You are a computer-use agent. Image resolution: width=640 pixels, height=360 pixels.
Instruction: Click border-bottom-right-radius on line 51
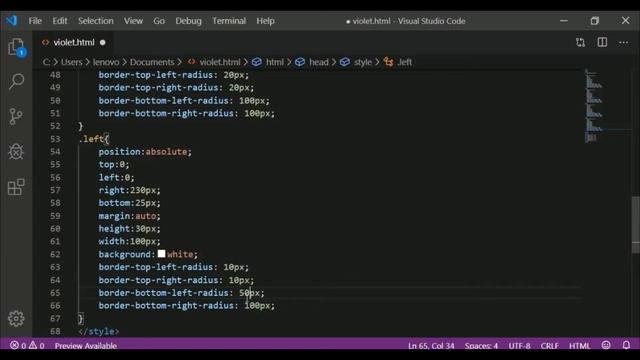[166, 113]
